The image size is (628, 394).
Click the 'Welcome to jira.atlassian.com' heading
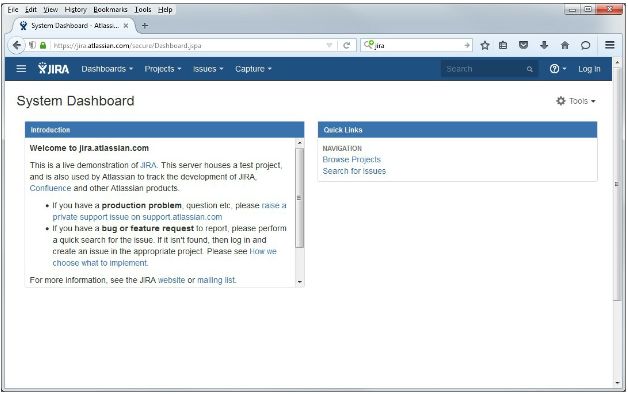tap(89, 148)
